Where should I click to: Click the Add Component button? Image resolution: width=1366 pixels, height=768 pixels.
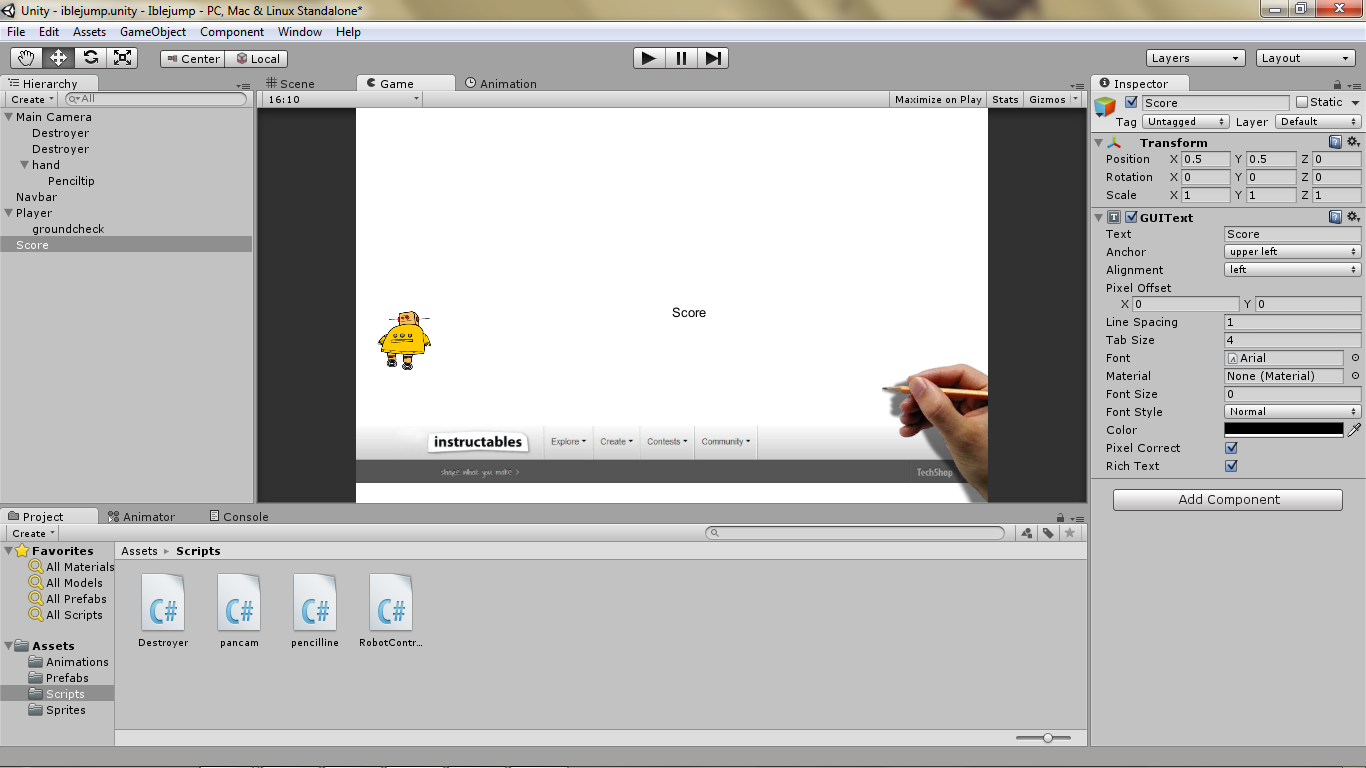pos(1228,500)
